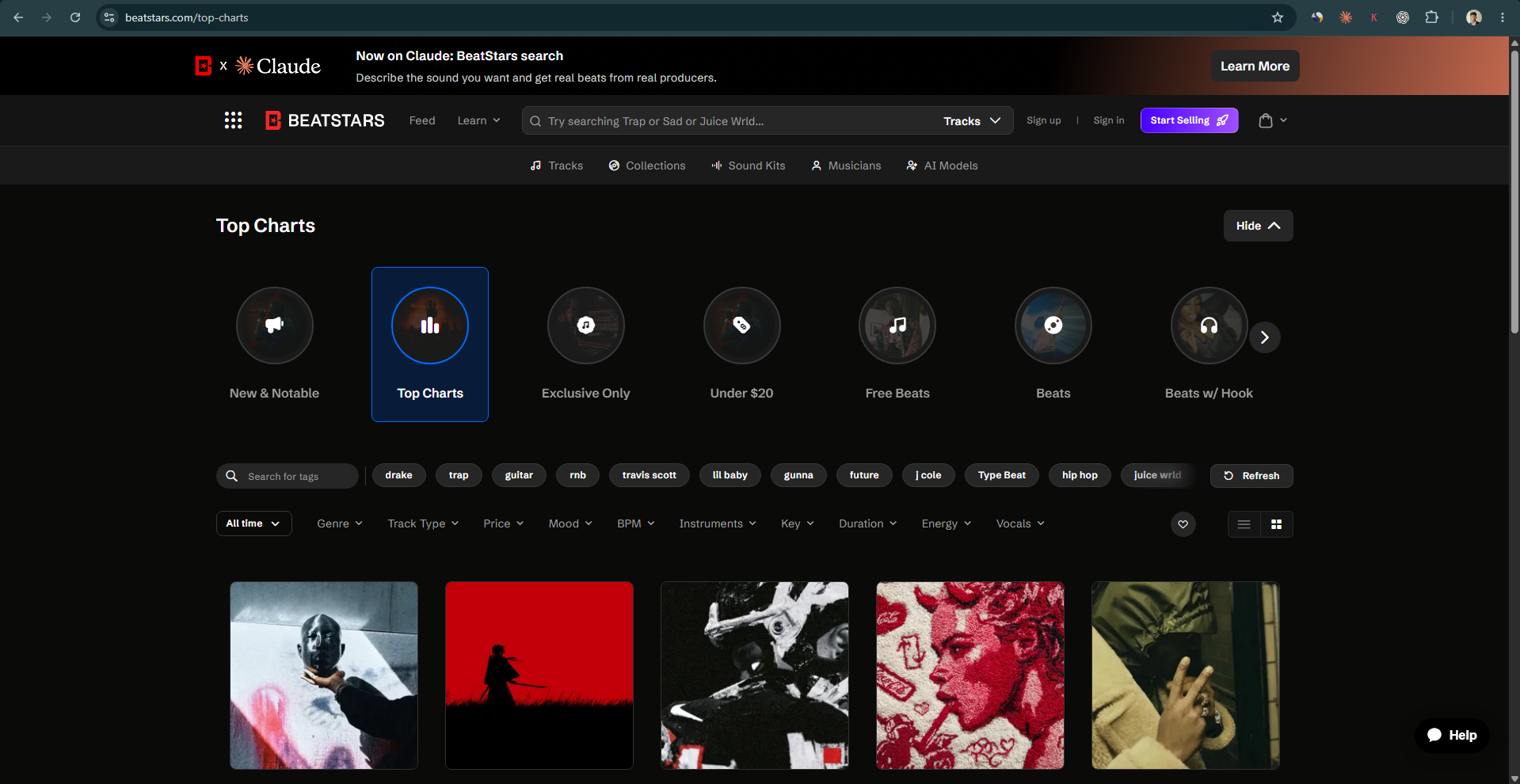Filter by the travis scott tag
Screen dimensions: 1520x784
[649, 475]
